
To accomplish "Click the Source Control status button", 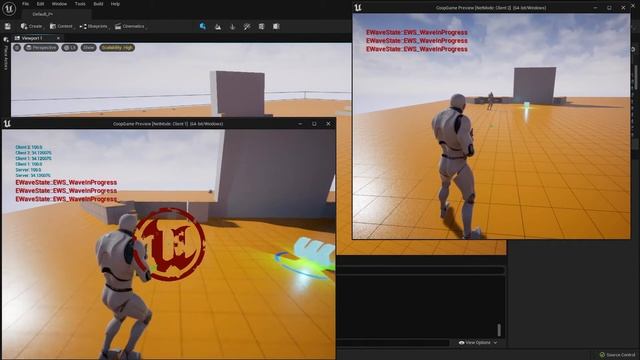I will click(617, 355).
